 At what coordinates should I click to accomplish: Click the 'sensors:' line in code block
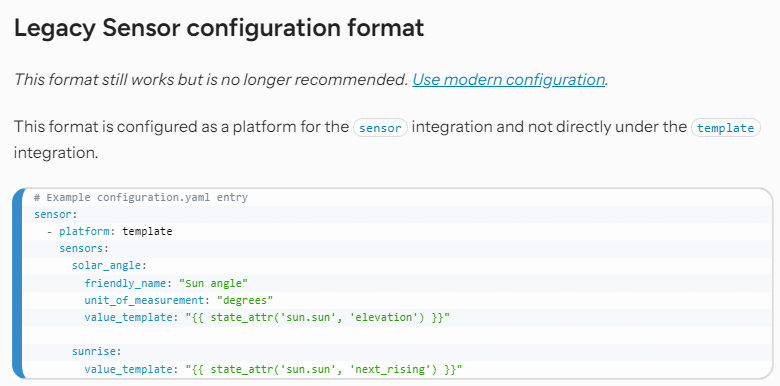tap(84, 248)
